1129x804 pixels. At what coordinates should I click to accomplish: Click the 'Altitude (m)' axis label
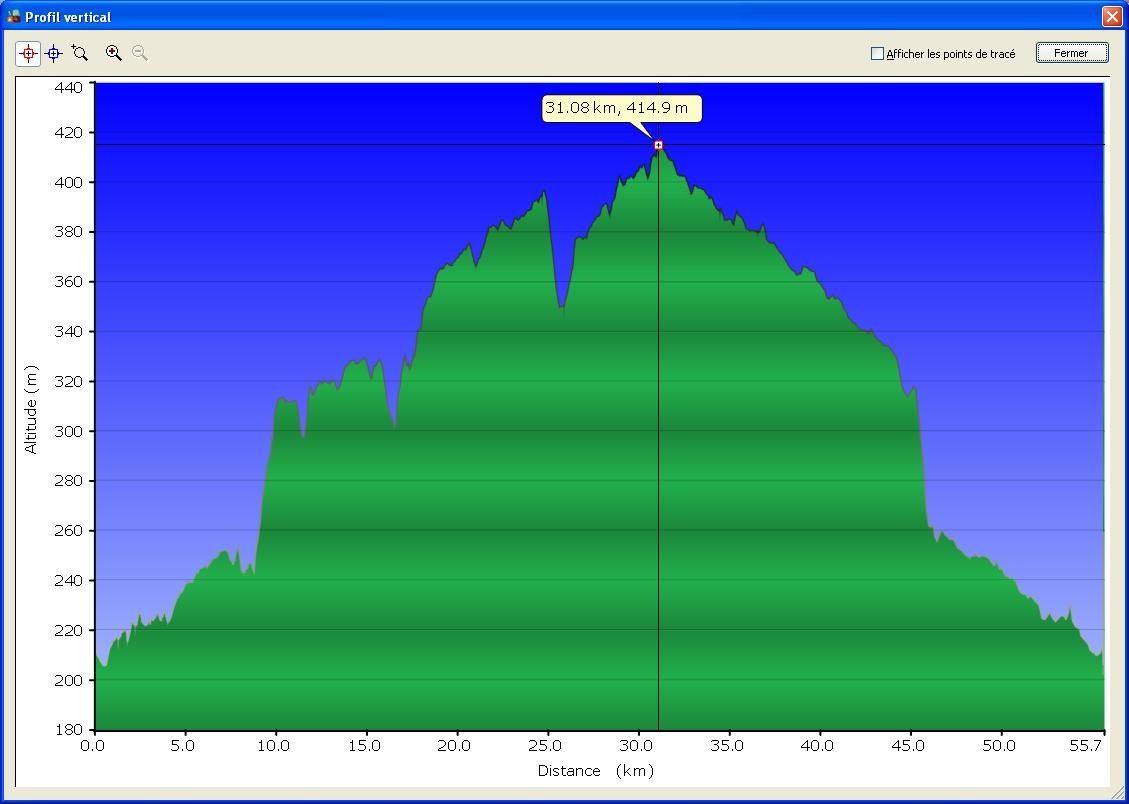31,409
